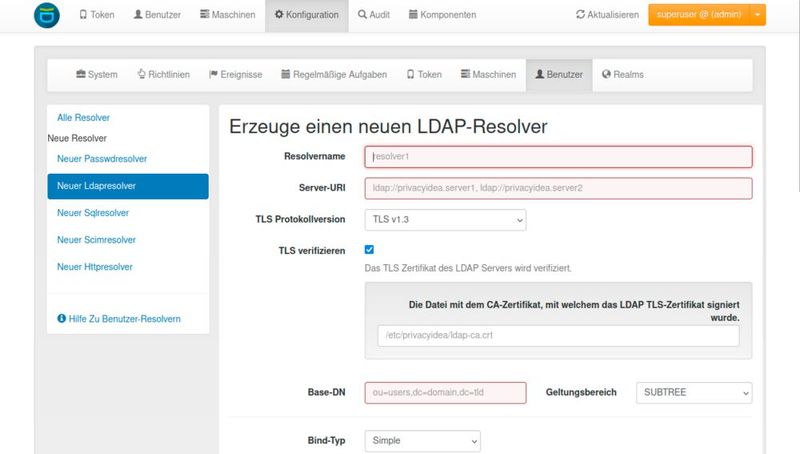Open Bind-Typ Simple dropdown
This screenshot has height=454, width=800.
[x=422, y=441]
